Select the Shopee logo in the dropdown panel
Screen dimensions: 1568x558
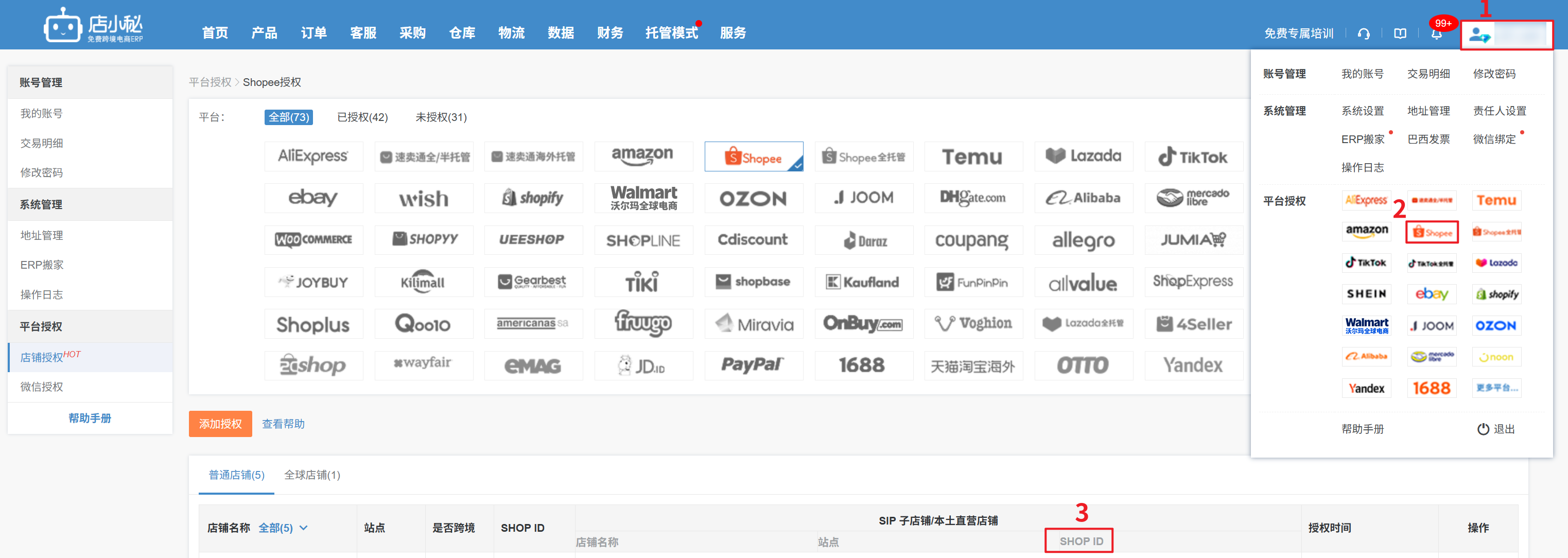coord(1432,233)
